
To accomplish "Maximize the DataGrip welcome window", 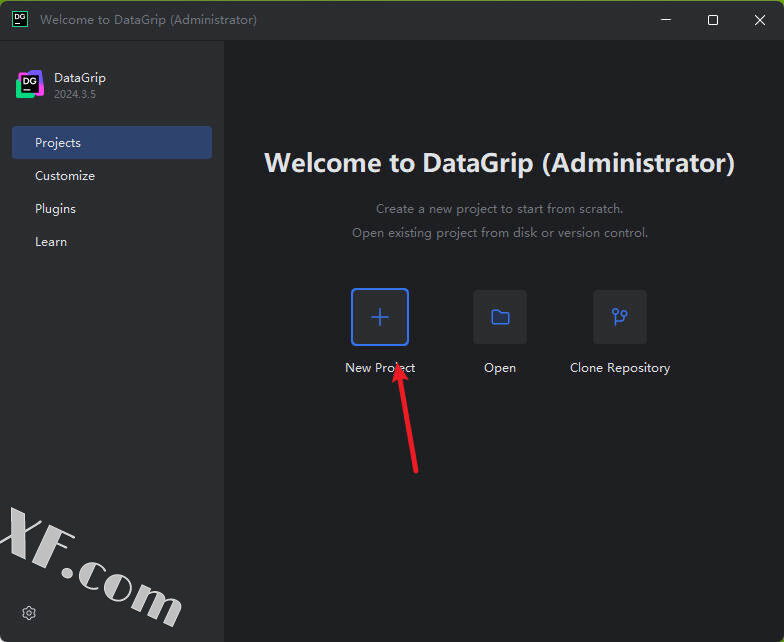I will click(713, 20).
